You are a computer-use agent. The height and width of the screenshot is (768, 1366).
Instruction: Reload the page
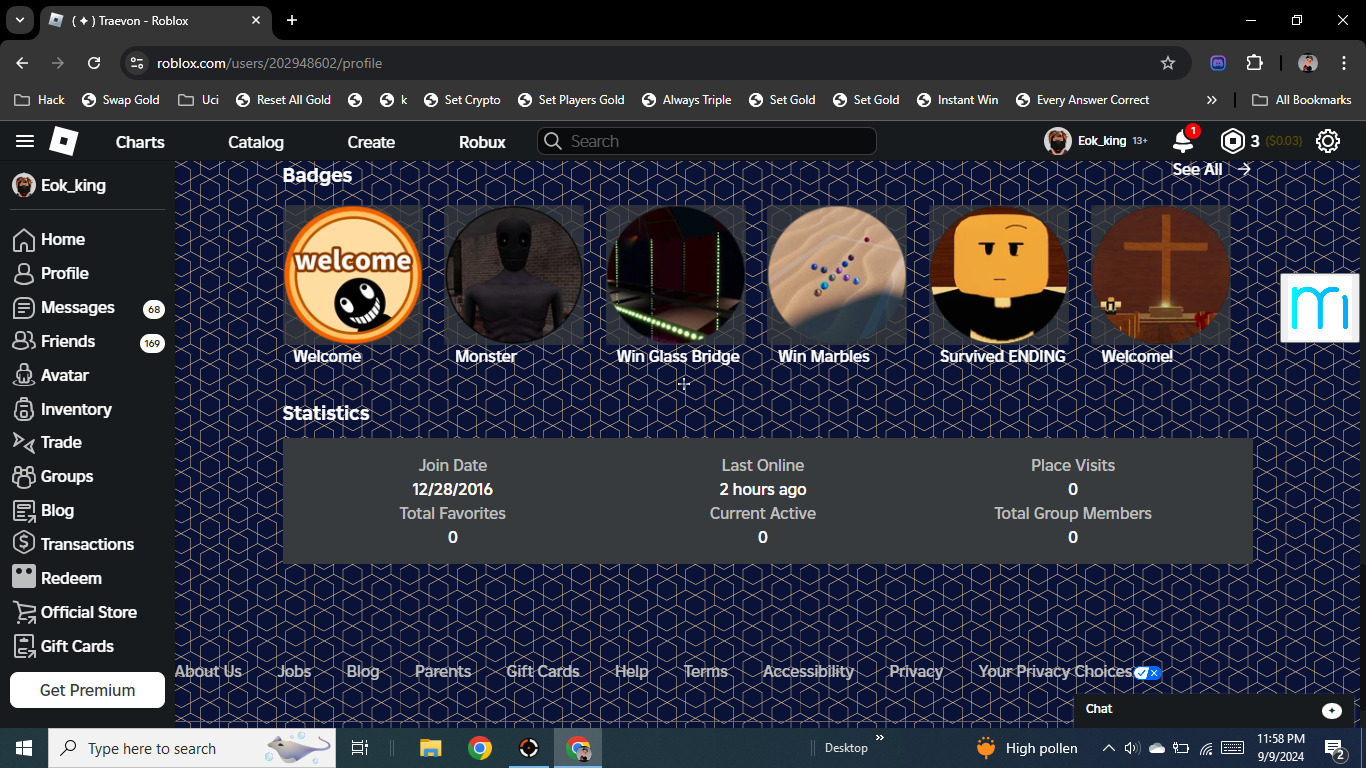[94, 63]
